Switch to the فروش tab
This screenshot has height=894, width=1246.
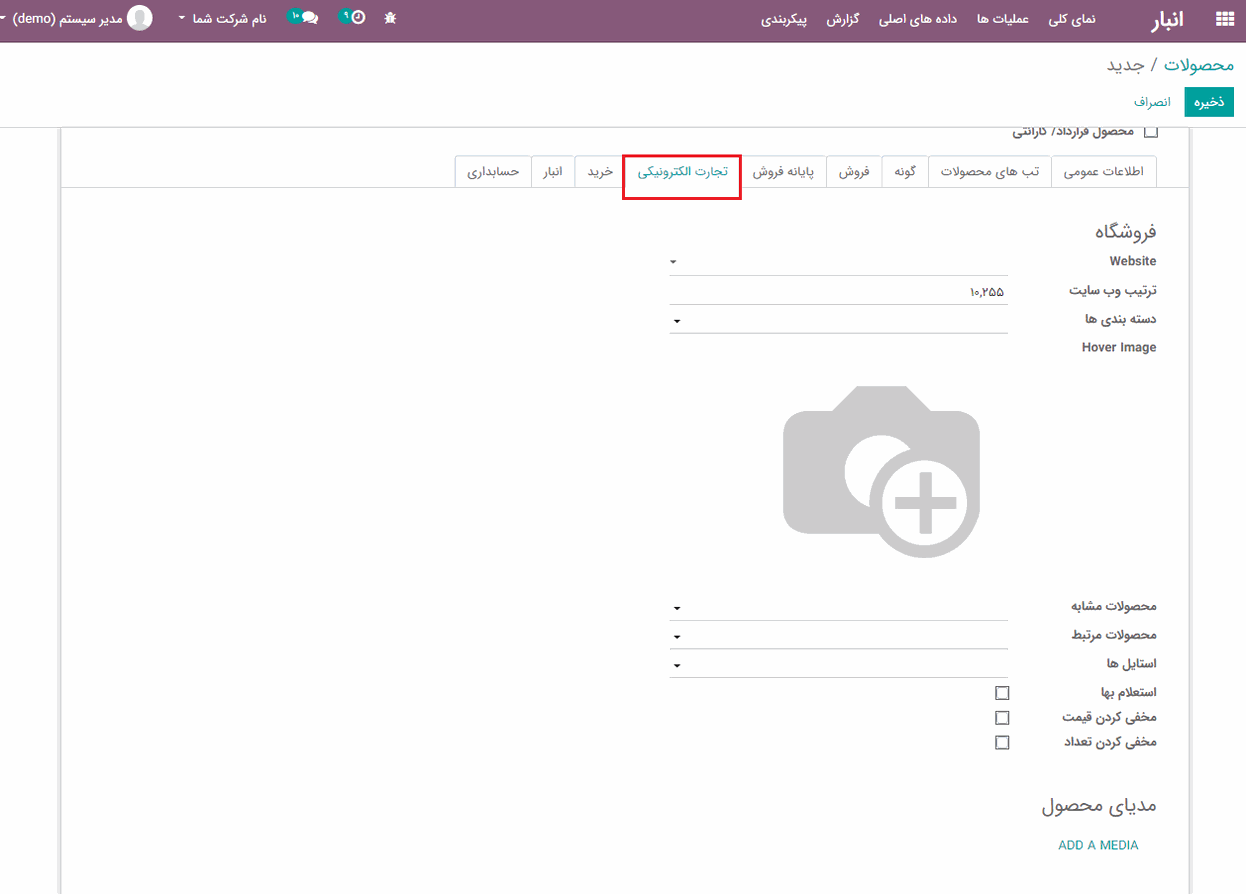[x=854, y=171]
